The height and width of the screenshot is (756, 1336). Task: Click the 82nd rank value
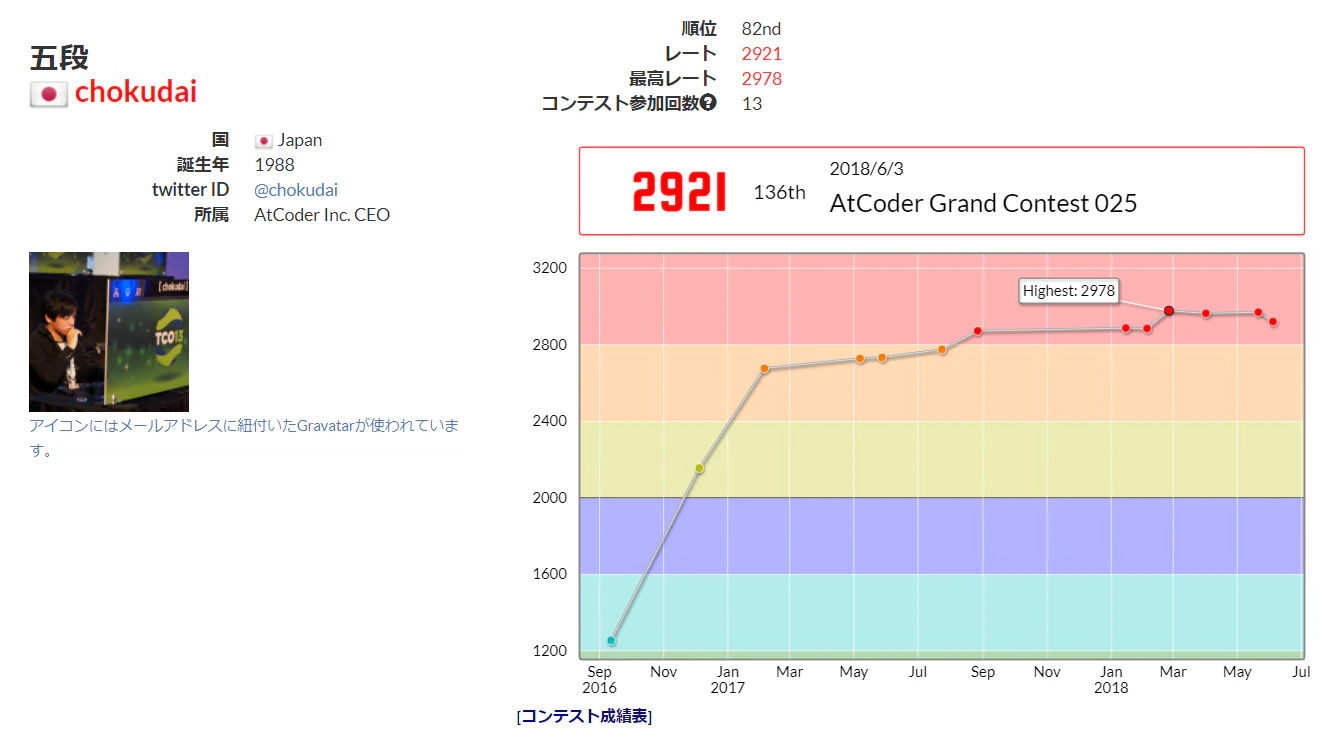(761, 29)
